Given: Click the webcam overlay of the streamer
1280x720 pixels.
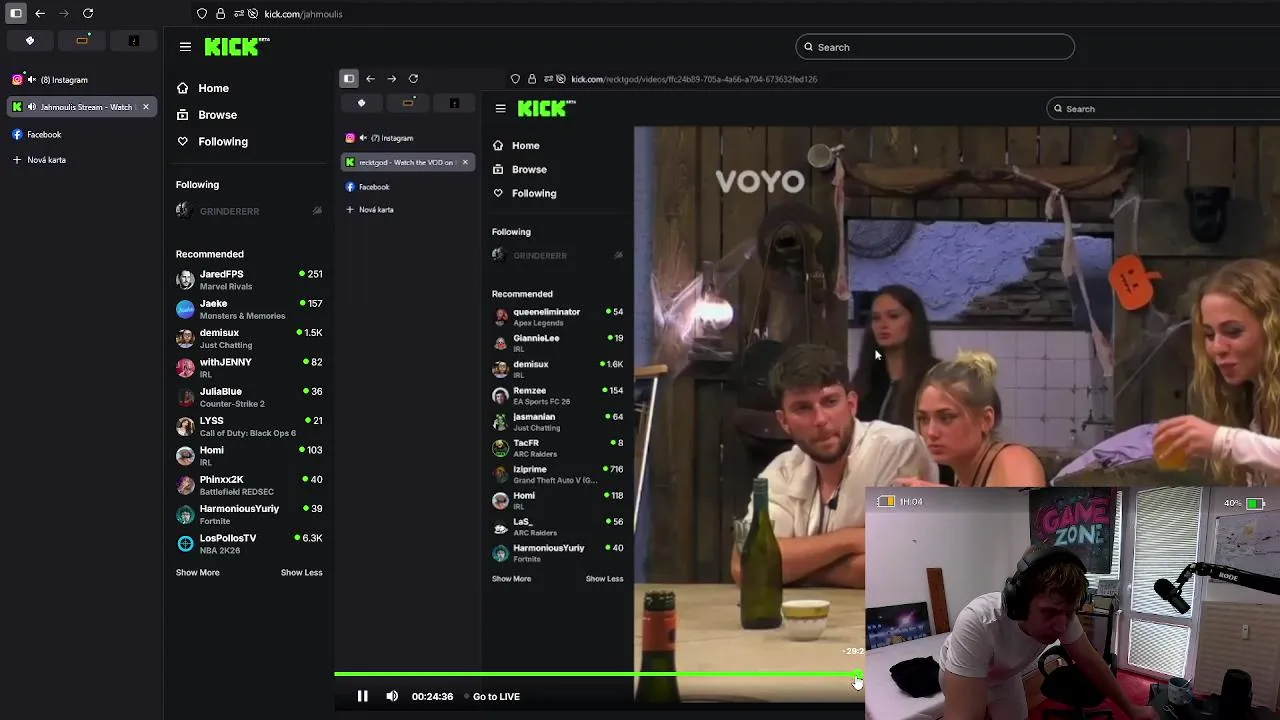Looking at the screenshot, I should (1072, 604).
